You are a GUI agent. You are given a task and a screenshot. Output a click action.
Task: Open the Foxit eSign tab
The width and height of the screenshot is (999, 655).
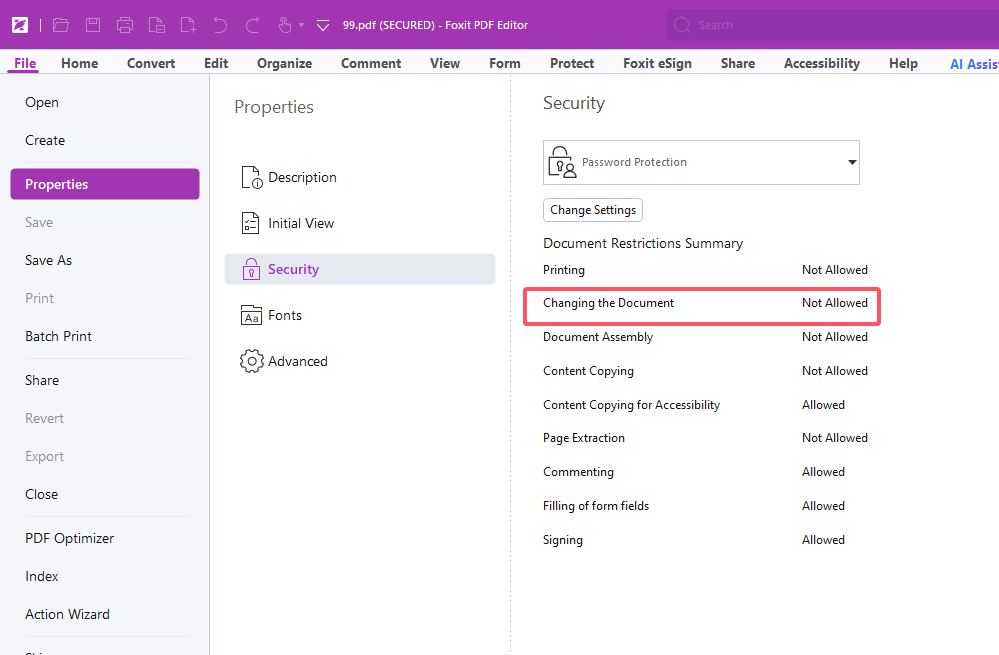[657, 63]
